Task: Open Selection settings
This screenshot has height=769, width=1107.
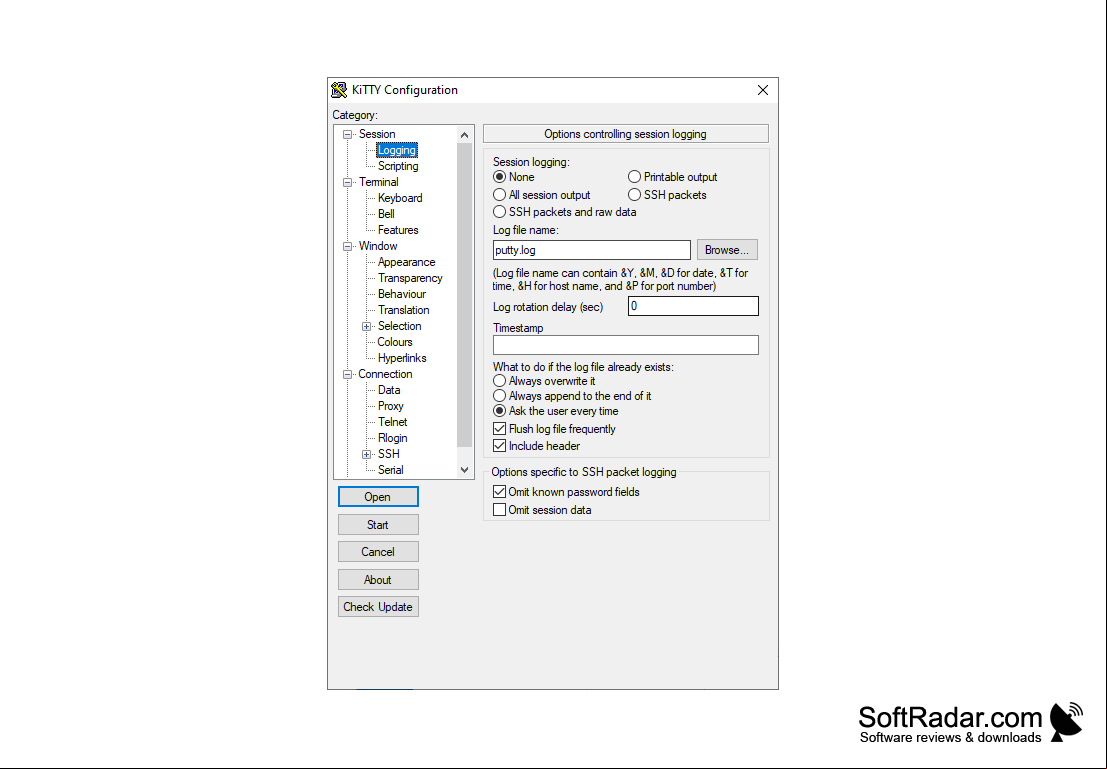Action: tap(399, 326)
